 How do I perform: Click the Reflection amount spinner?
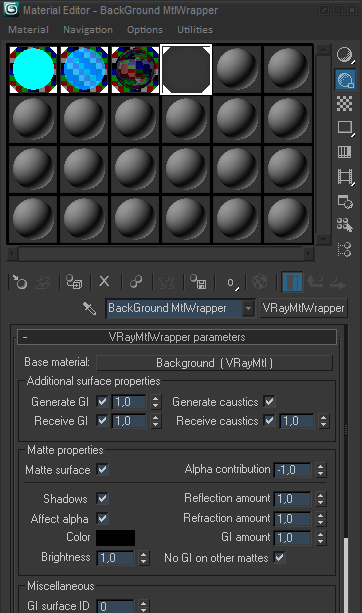[x=321, y=498]
